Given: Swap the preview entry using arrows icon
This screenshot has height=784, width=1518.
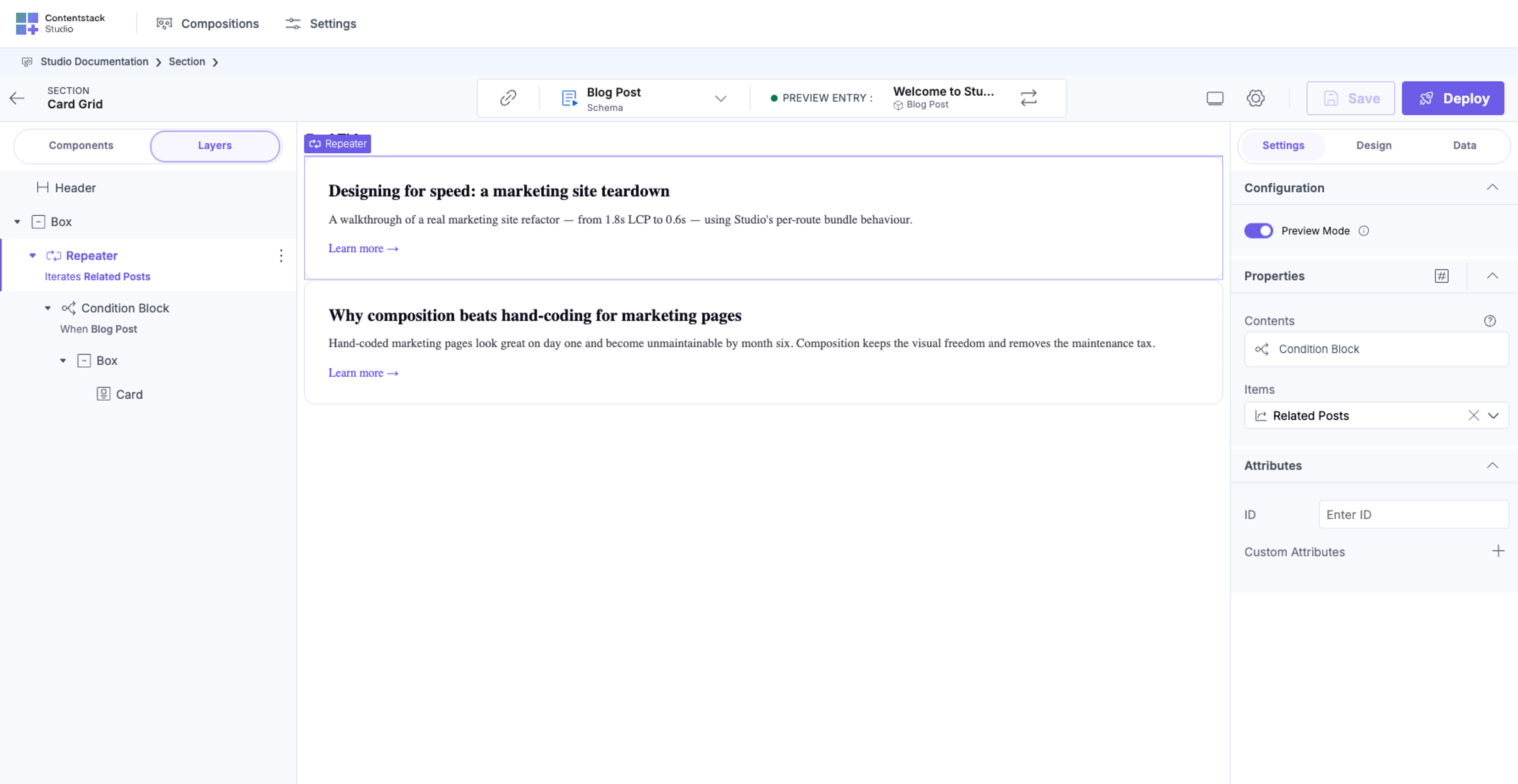Looking at the screenshot, I should (1028, 98).
